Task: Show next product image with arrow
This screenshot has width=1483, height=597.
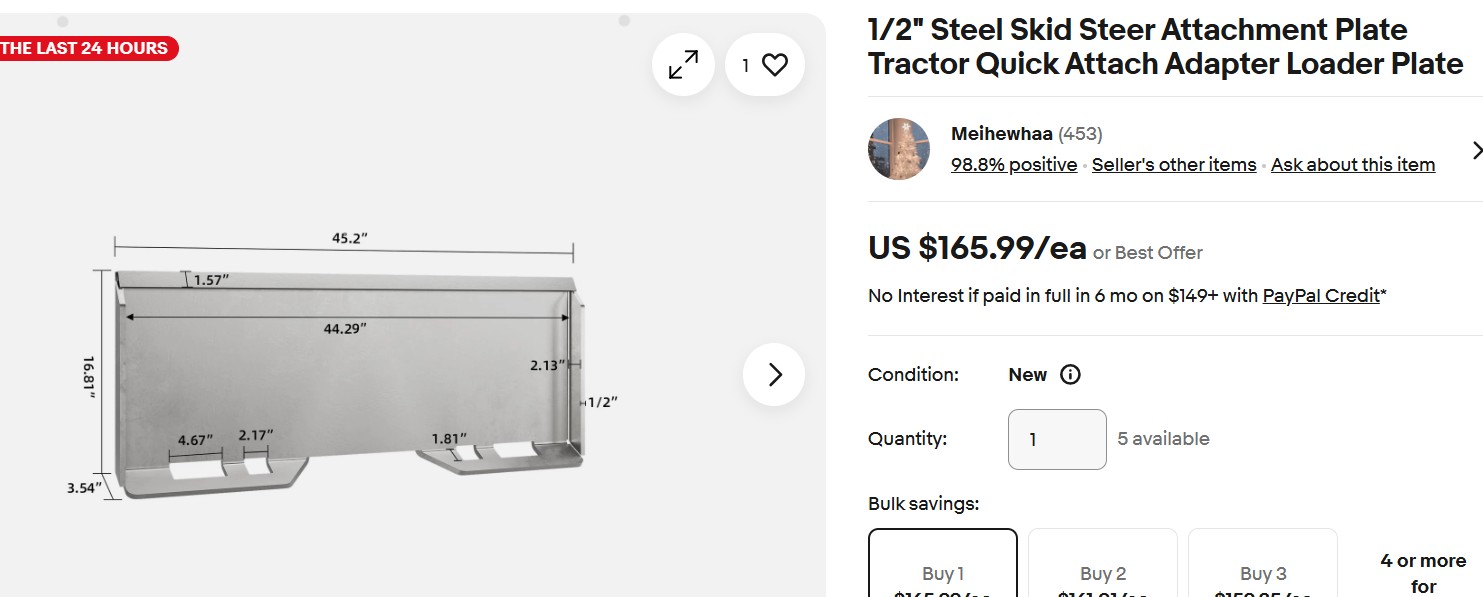Action: click(x=774, y=374)
